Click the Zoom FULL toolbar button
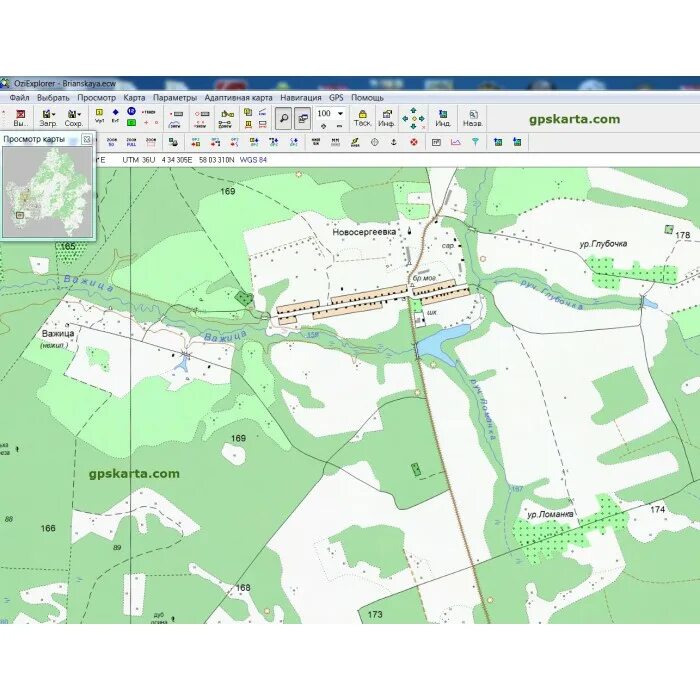 coord(131,142)
